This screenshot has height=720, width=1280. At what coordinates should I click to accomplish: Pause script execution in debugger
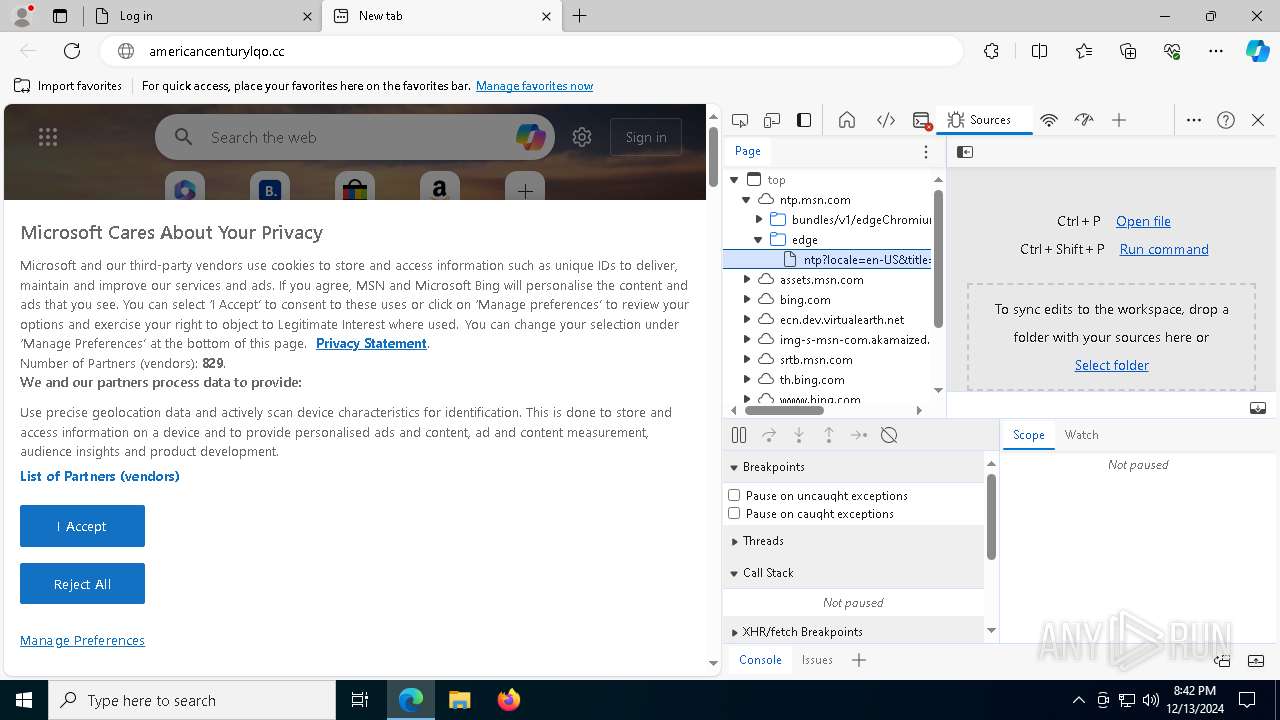tap(739, 435)
